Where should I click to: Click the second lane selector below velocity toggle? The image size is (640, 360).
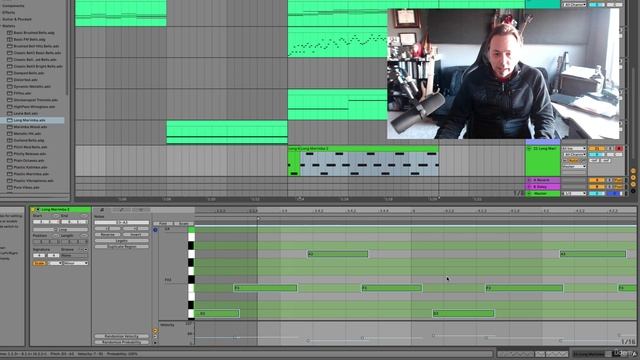coord(155,337)
